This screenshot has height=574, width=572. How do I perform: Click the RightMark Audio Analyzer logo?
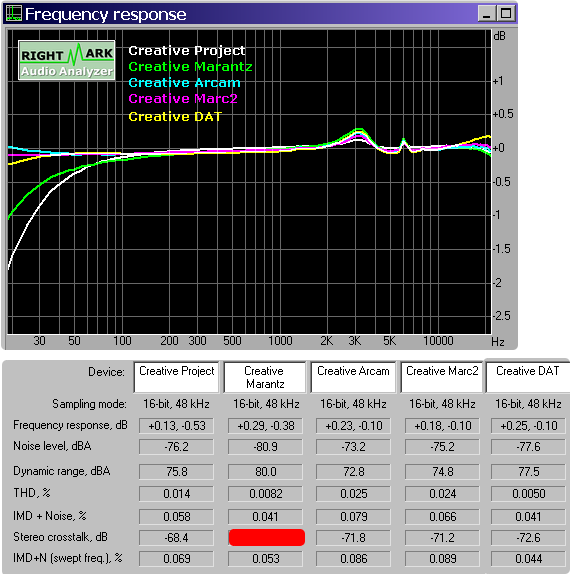pyautogui.click(x=67, y=60)
